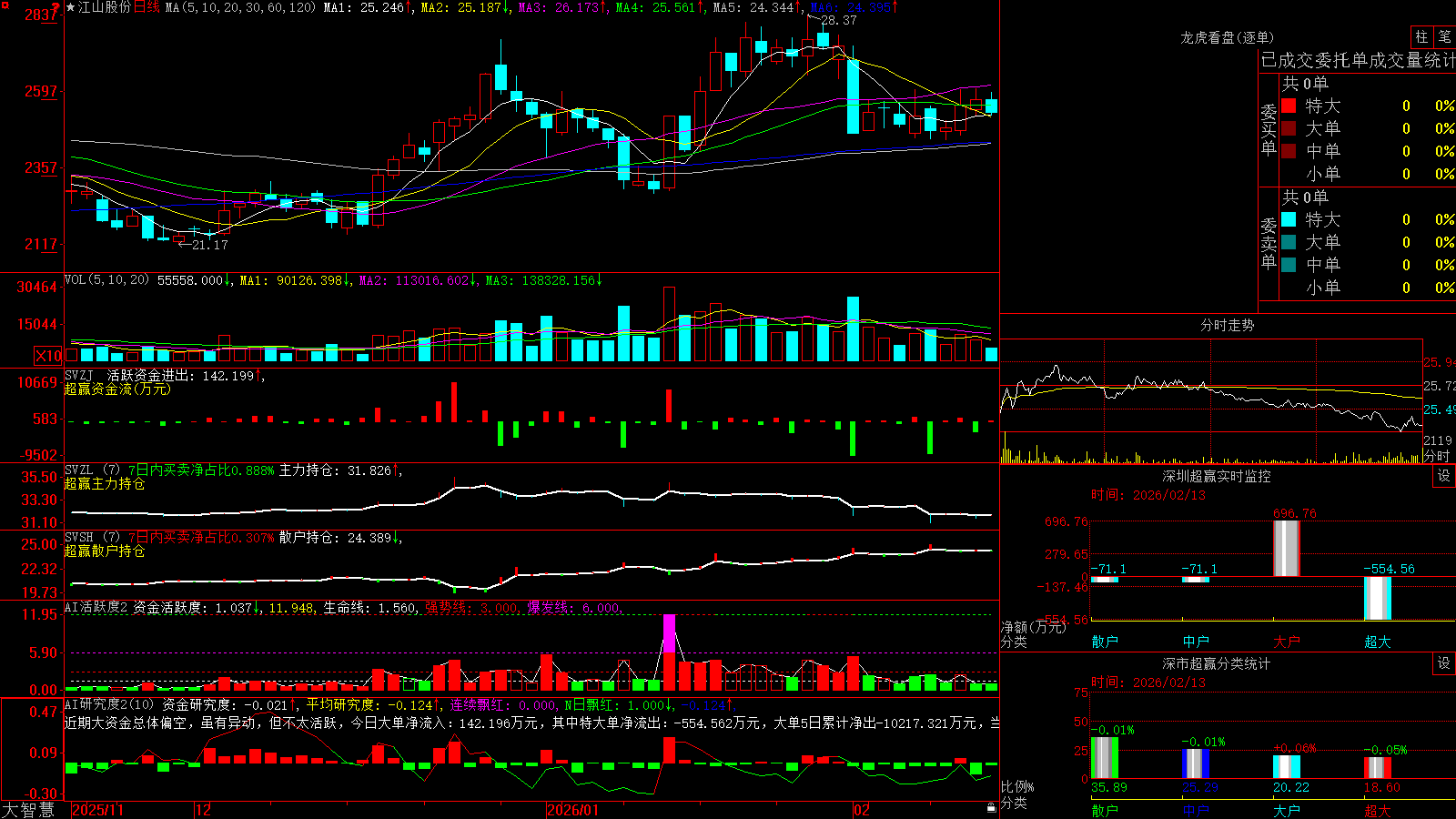Select the 12 month marker on timeline
This screenshot has height=819, width=1456.
[203, 810]
